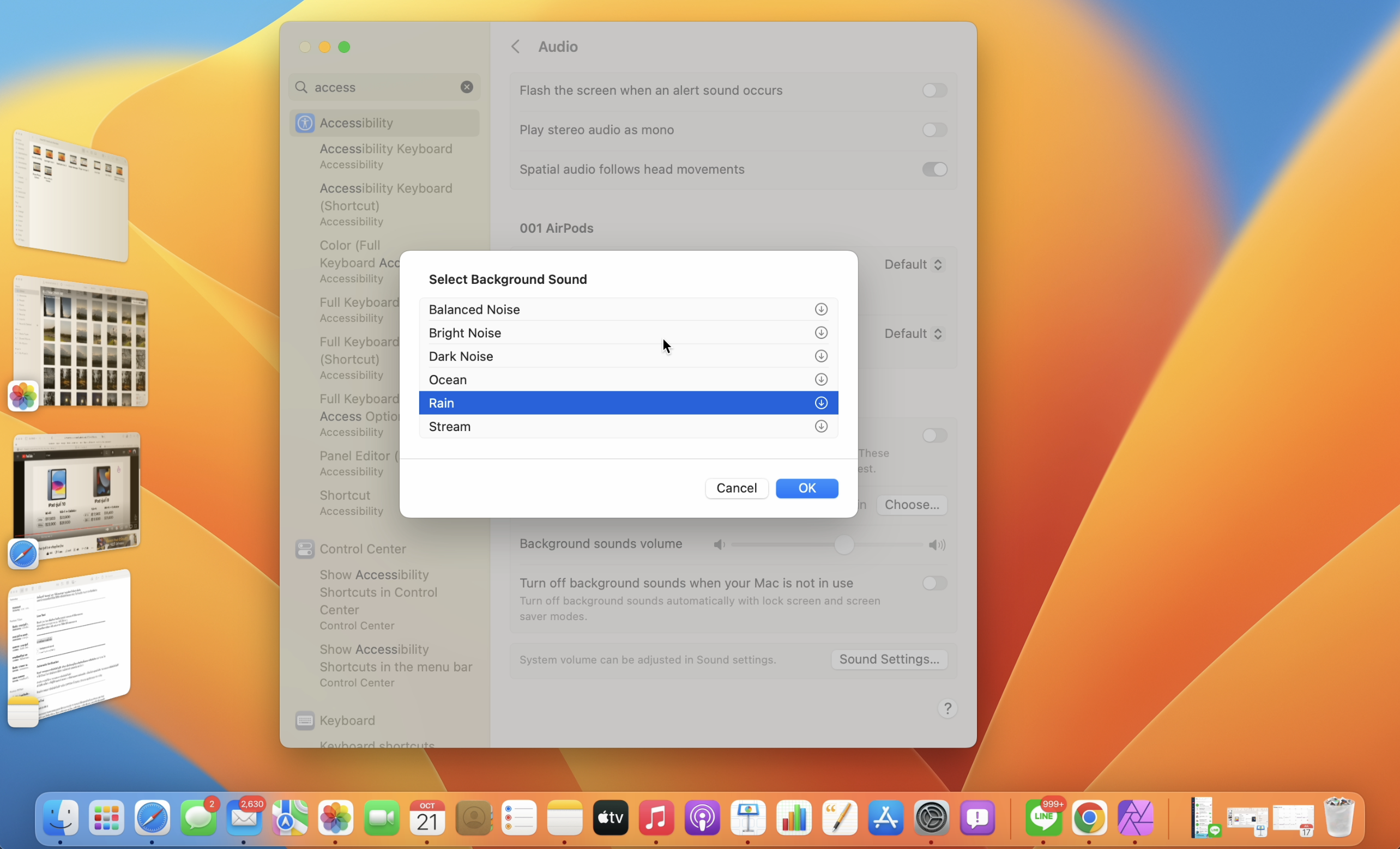The image size is (1400, 849).
Task: Enable play stereo audio as mono
Action: [934, 130]
